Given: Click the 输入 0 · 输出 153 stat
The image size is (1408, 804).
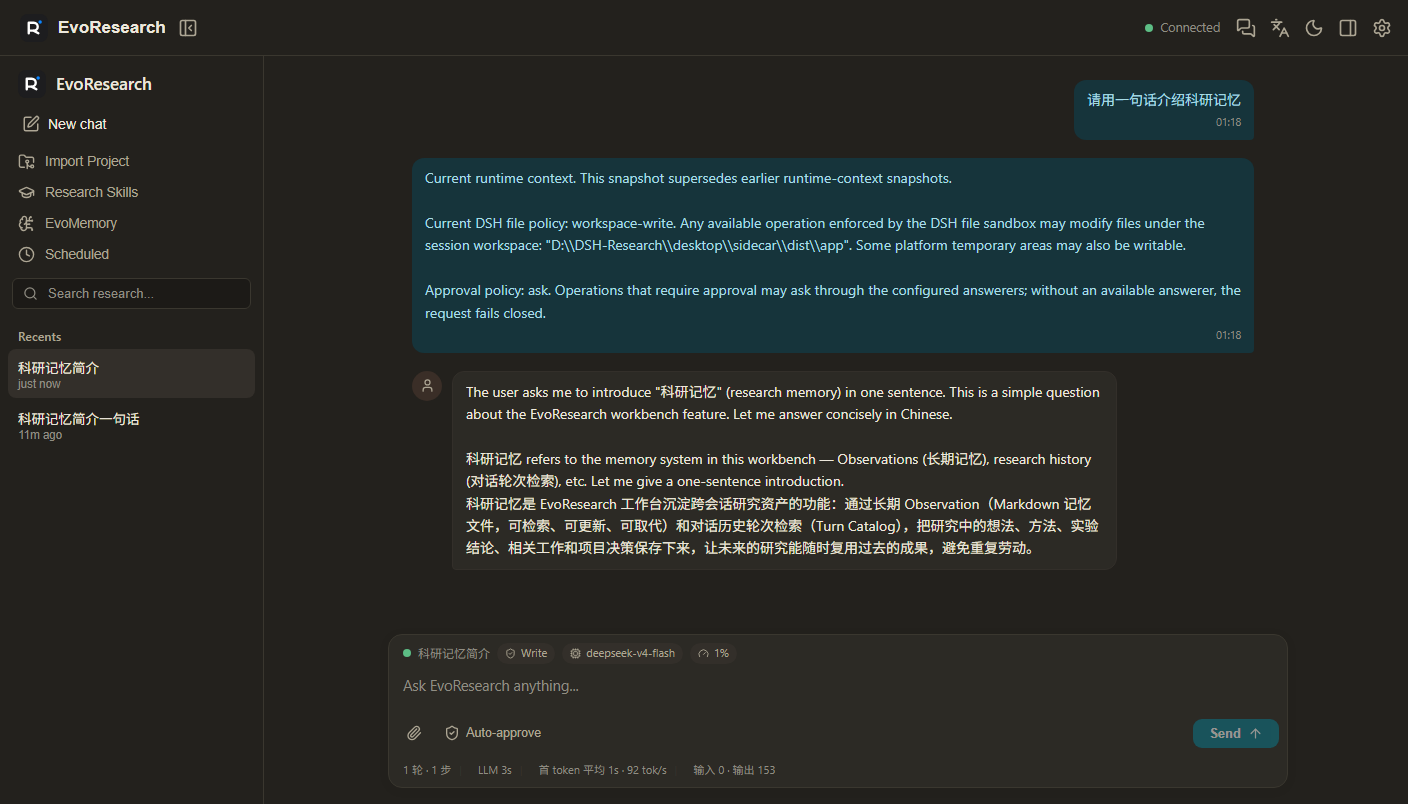Looking at the screenshot, I should [734, 770].
